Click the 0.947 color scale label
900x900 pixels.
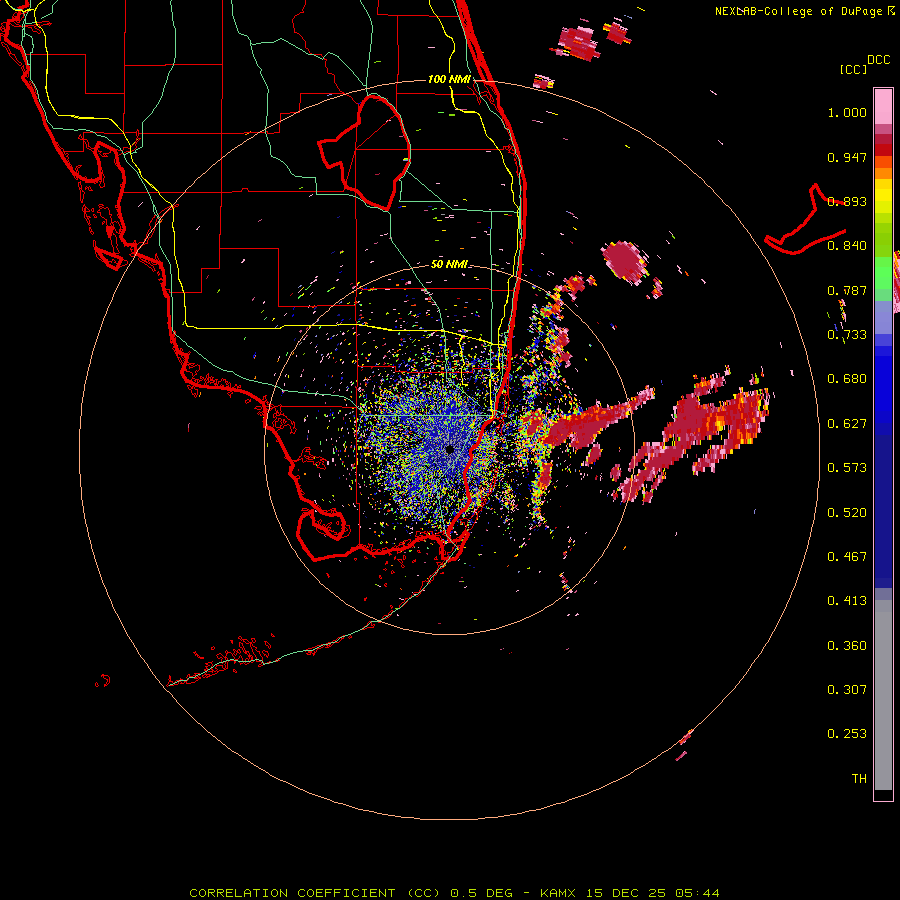click(x=847, y=157)
